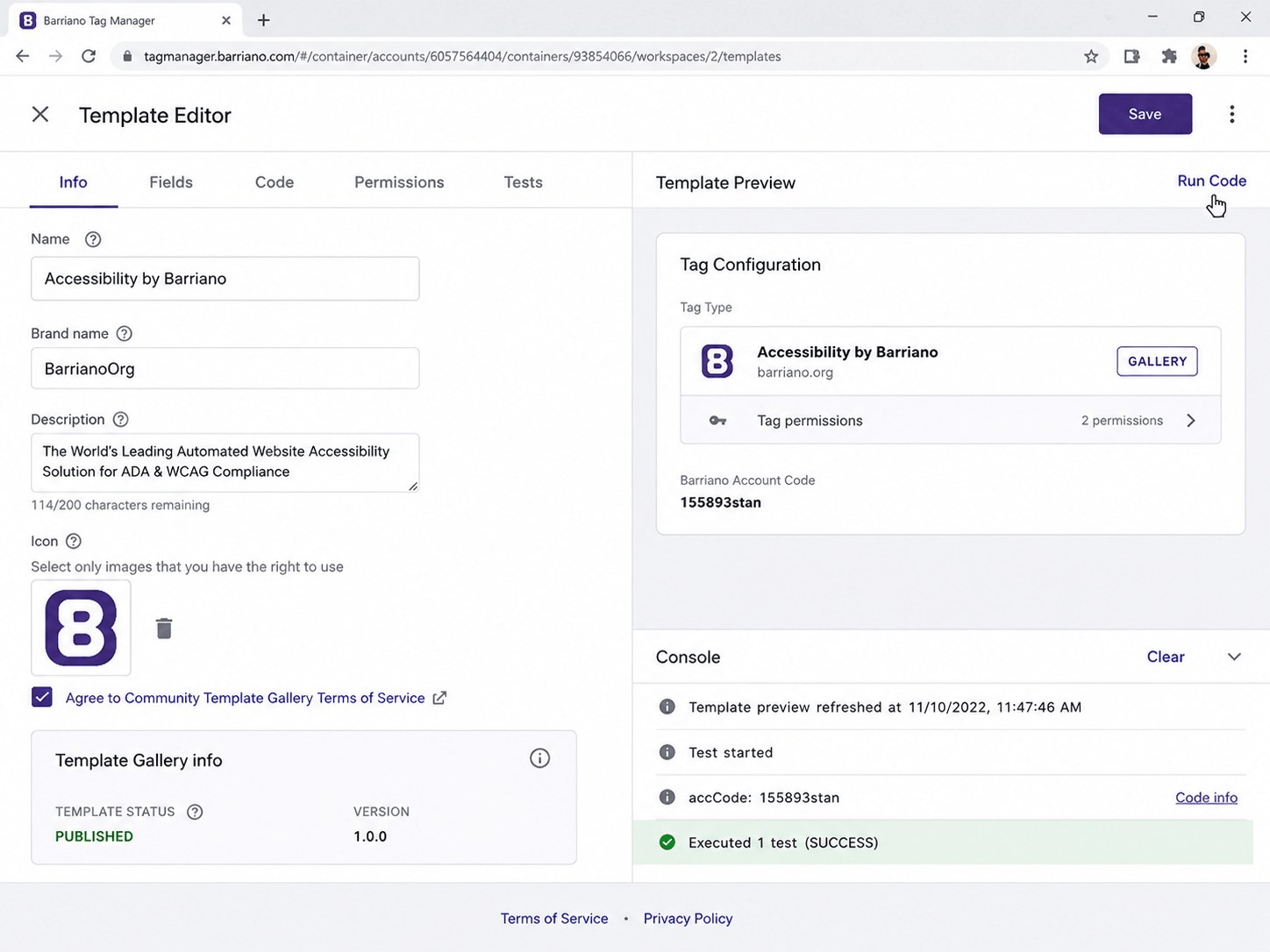Click the Name input field

coord(225,279)
